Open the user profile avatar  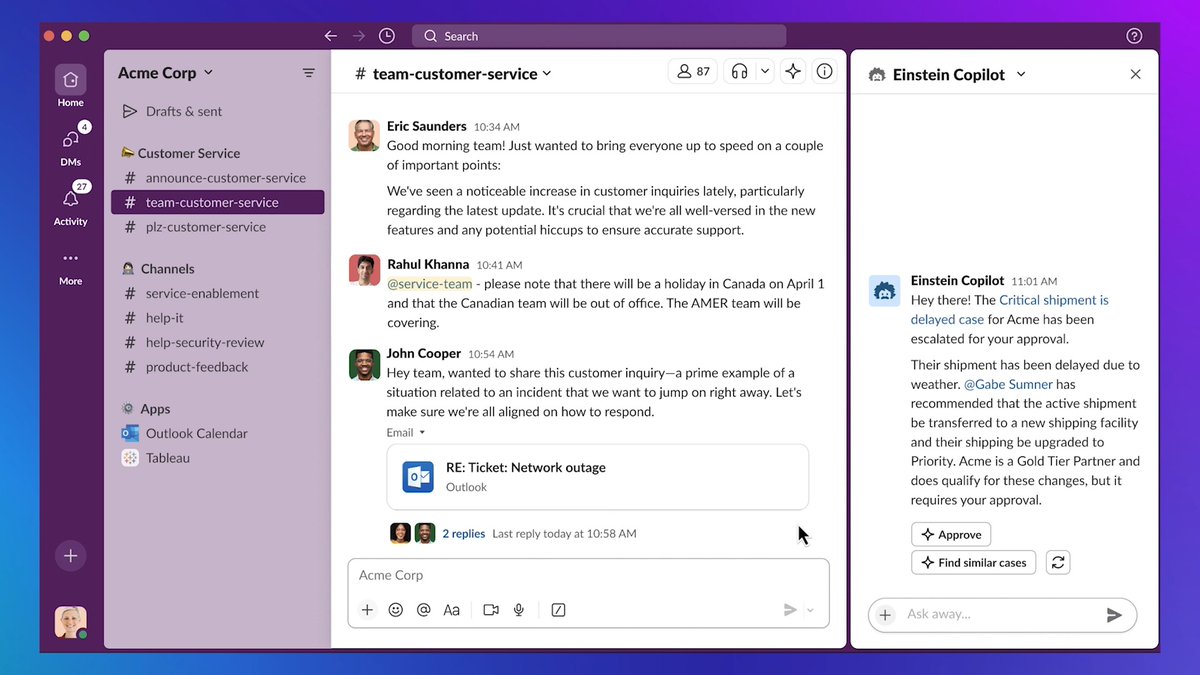point(70,622)
